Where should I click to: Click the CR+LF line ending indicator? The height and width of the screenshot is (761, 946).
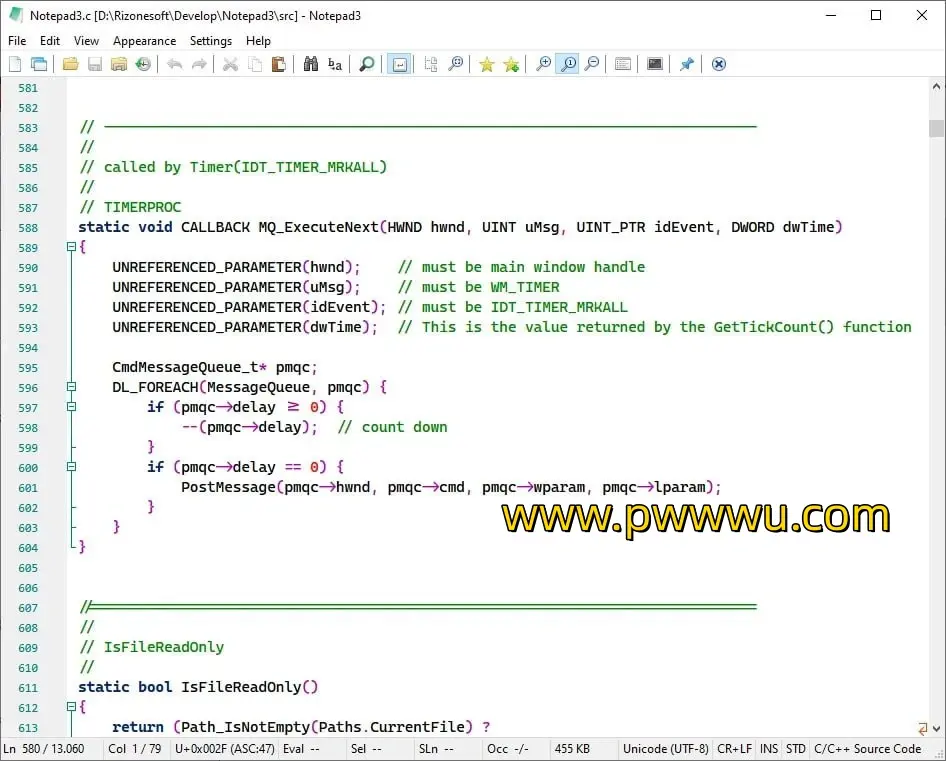coord(734,749)
